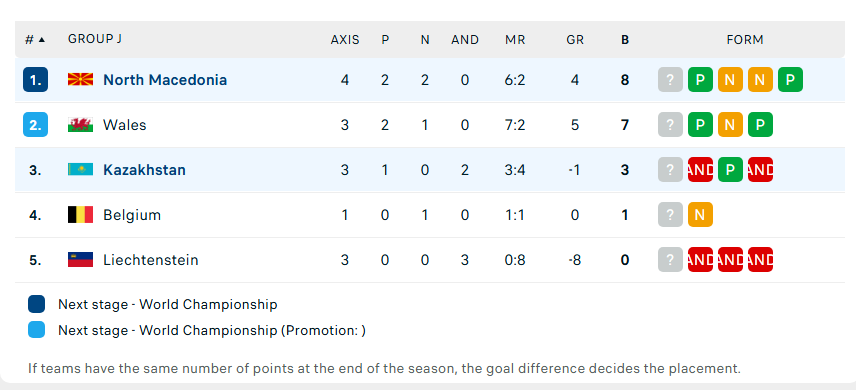Click Liechtenstein's last red form badge
The height and width of the screenshot is (390, 856).
(x=760, y=259)
